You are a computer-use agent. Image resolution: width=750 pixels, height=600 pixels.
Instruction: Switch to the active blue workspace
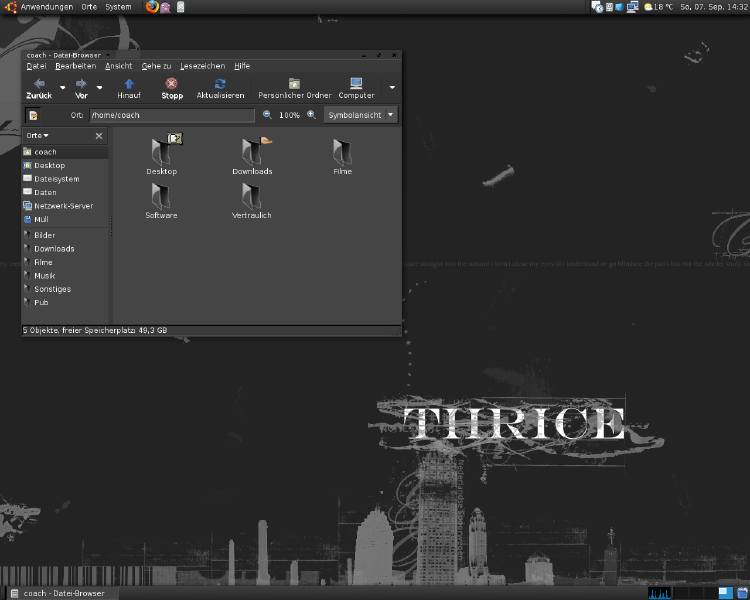tap(726, 593)
